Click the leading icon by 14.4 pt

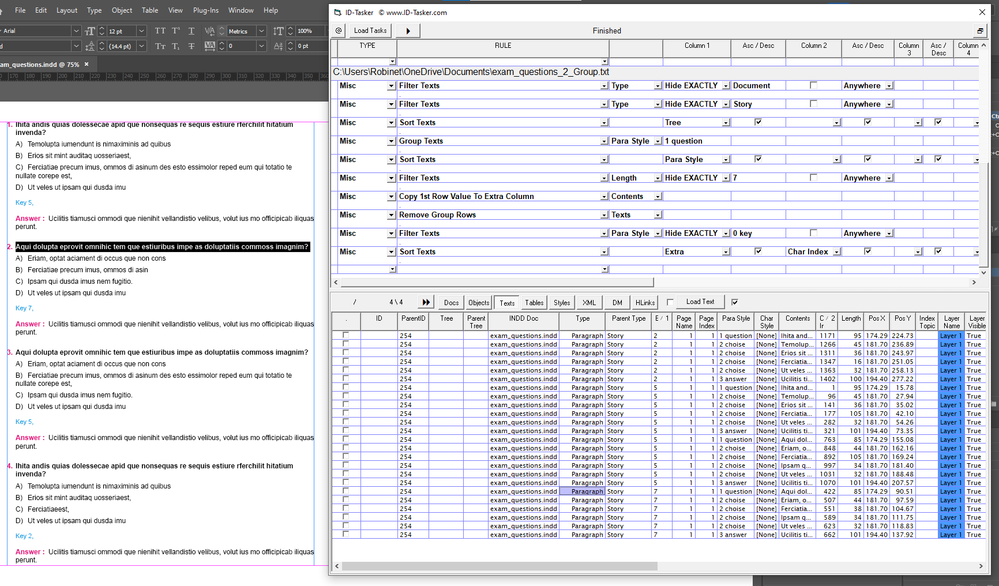[90, 46]
